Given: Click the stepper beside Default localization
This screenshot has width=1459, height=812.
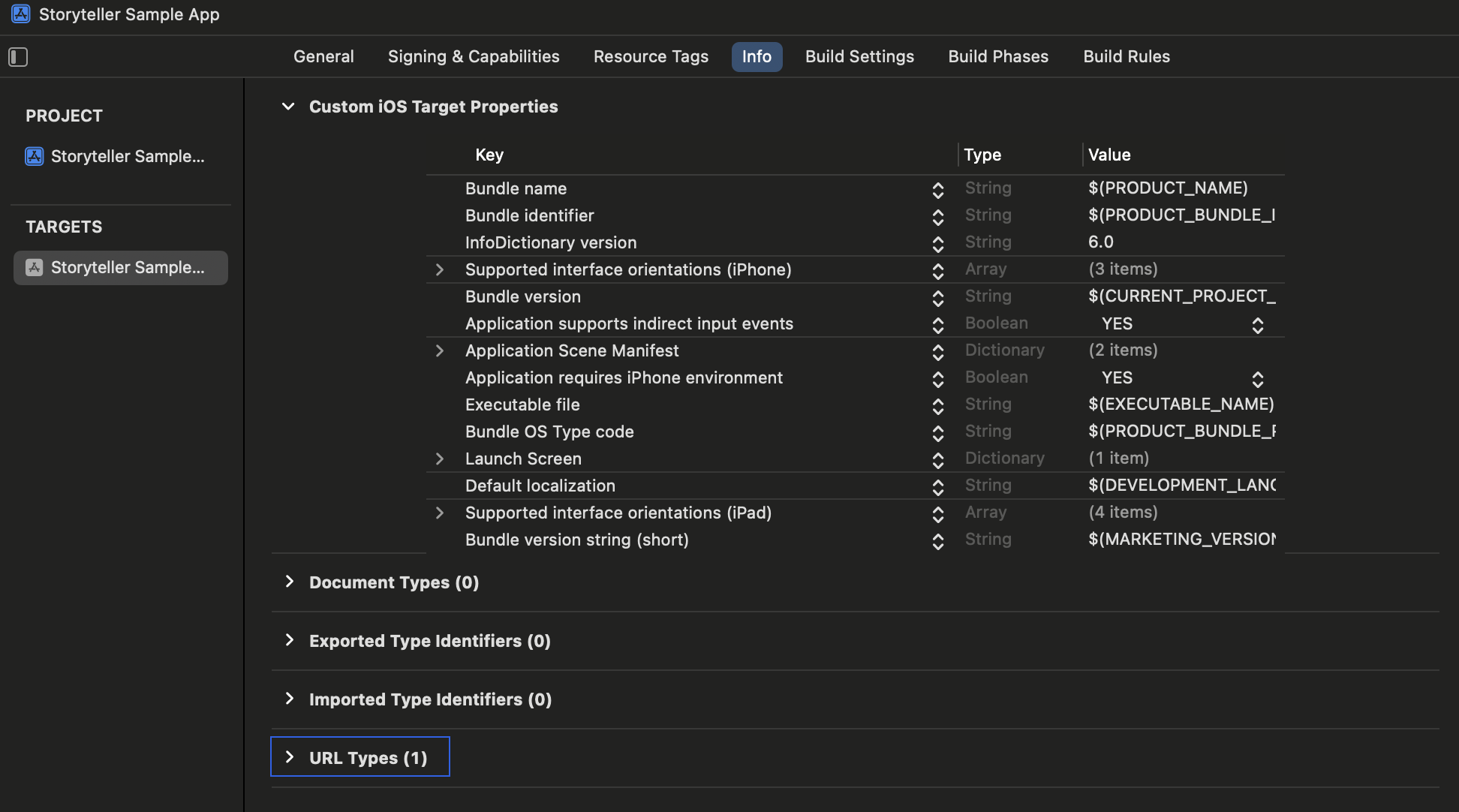Looking at the screenshot, I should [x=939, y=488].
